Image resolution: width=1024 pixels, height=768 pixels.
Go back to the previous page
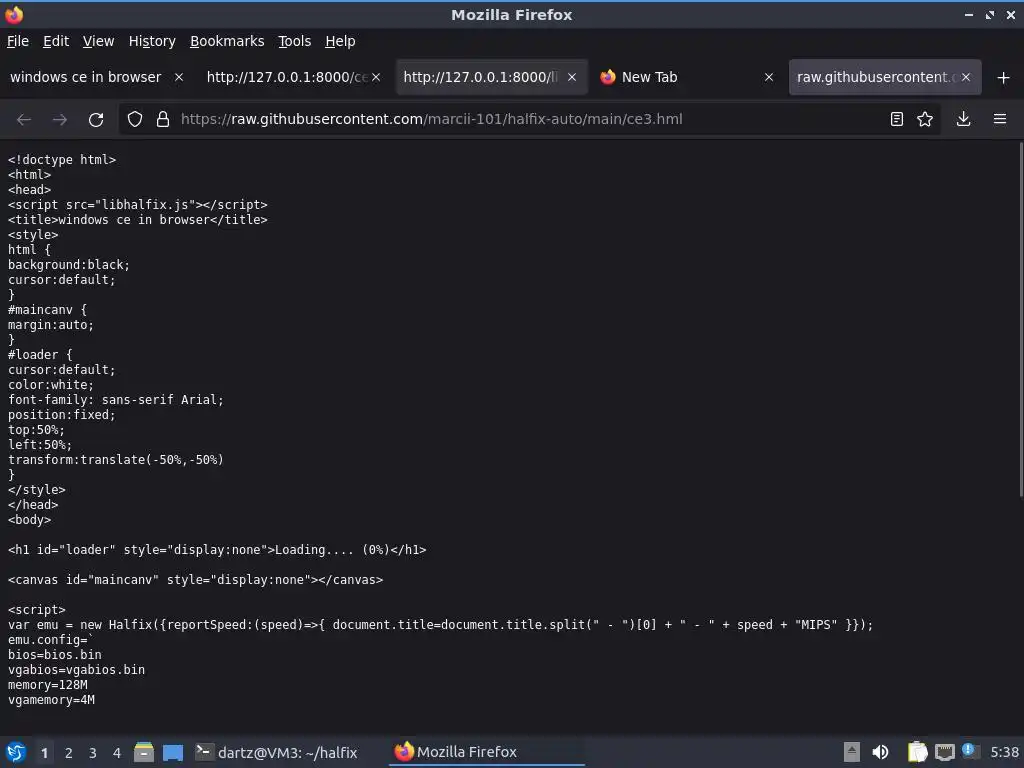tap(24, 120)
